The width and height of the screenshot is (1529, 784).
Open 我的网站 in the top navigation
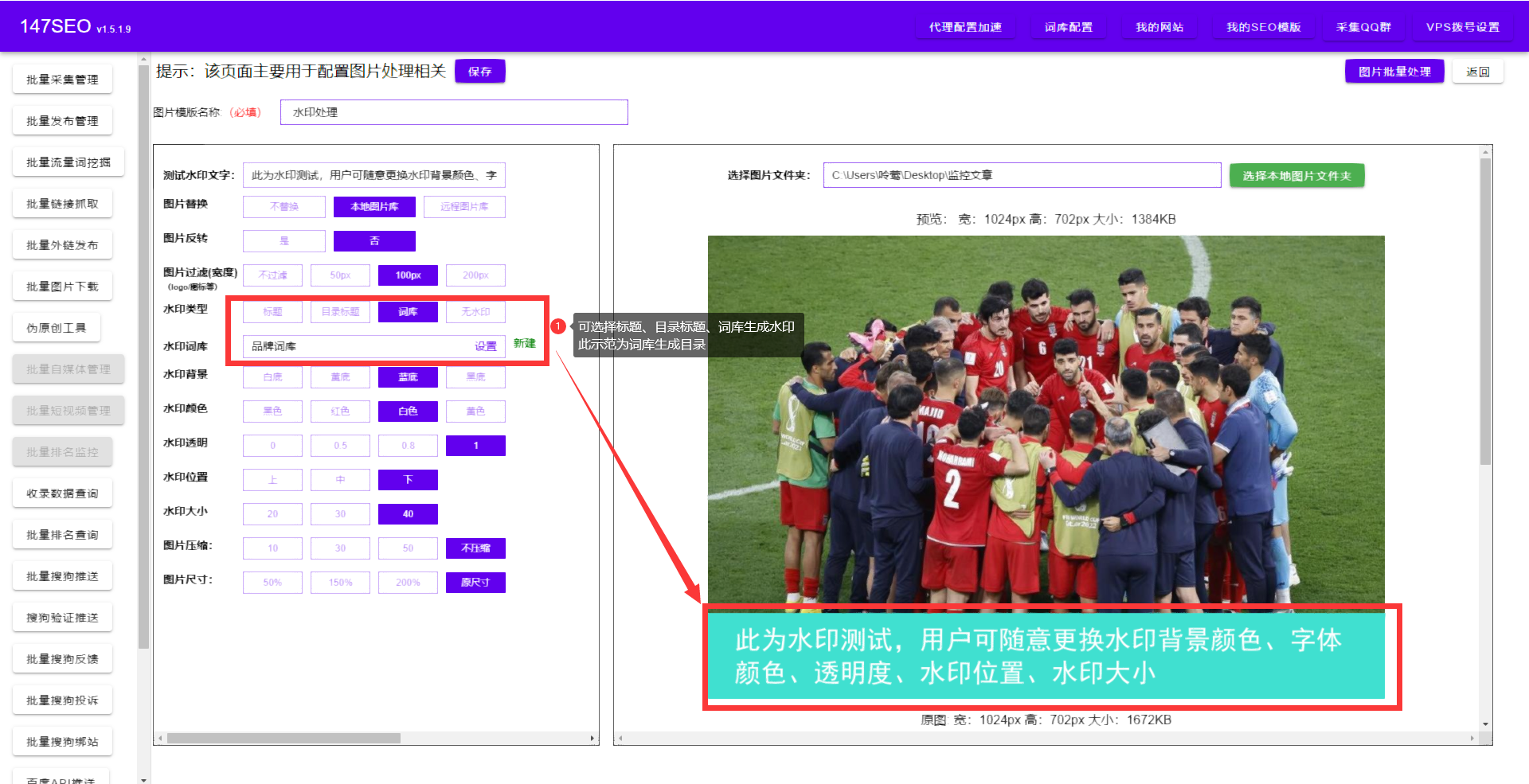1159,27
